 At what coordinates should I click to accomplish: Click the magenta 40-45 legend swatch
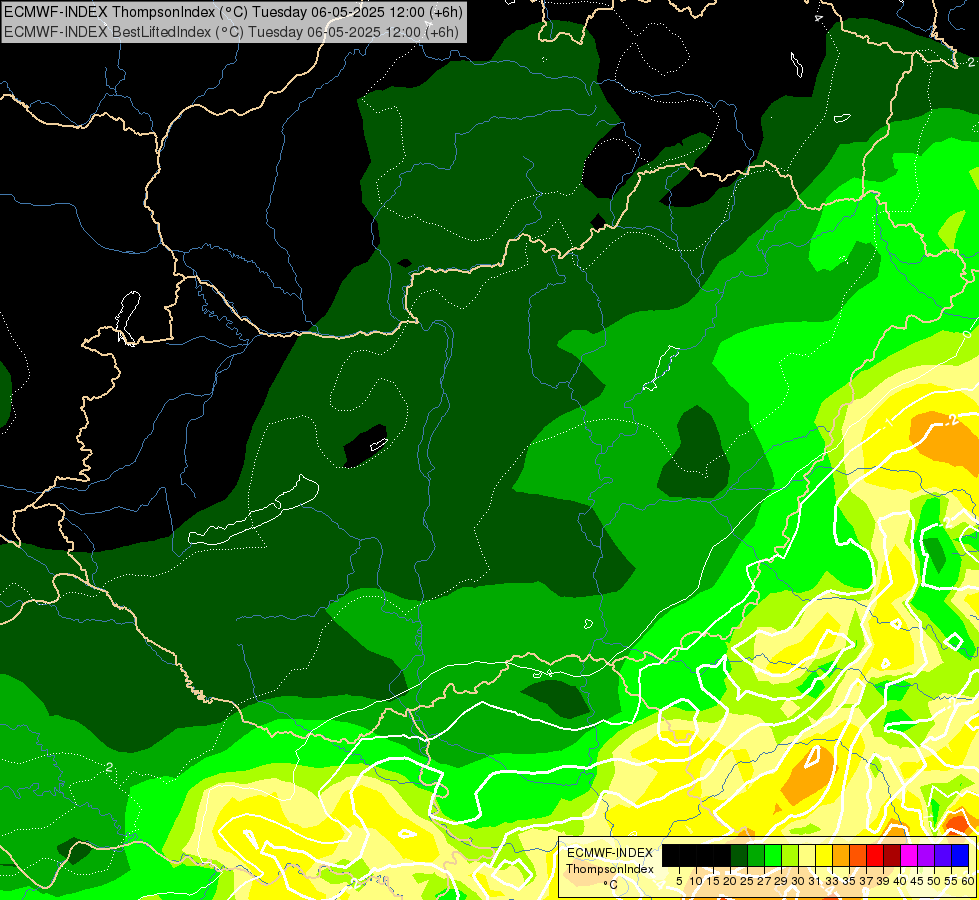click(909, 855)
